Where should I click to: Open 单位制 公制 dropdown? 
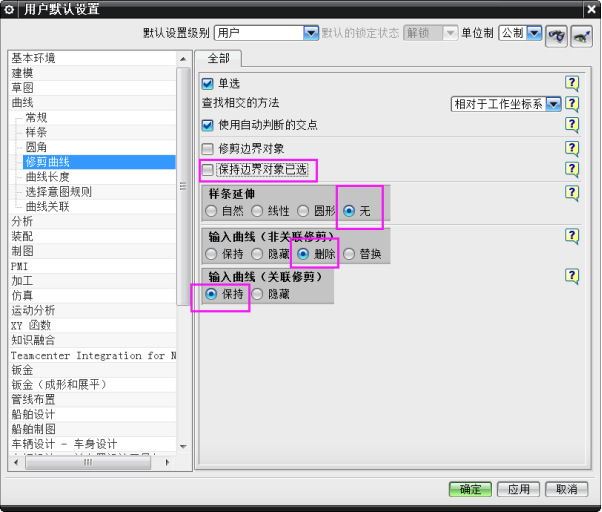point(534,33)
